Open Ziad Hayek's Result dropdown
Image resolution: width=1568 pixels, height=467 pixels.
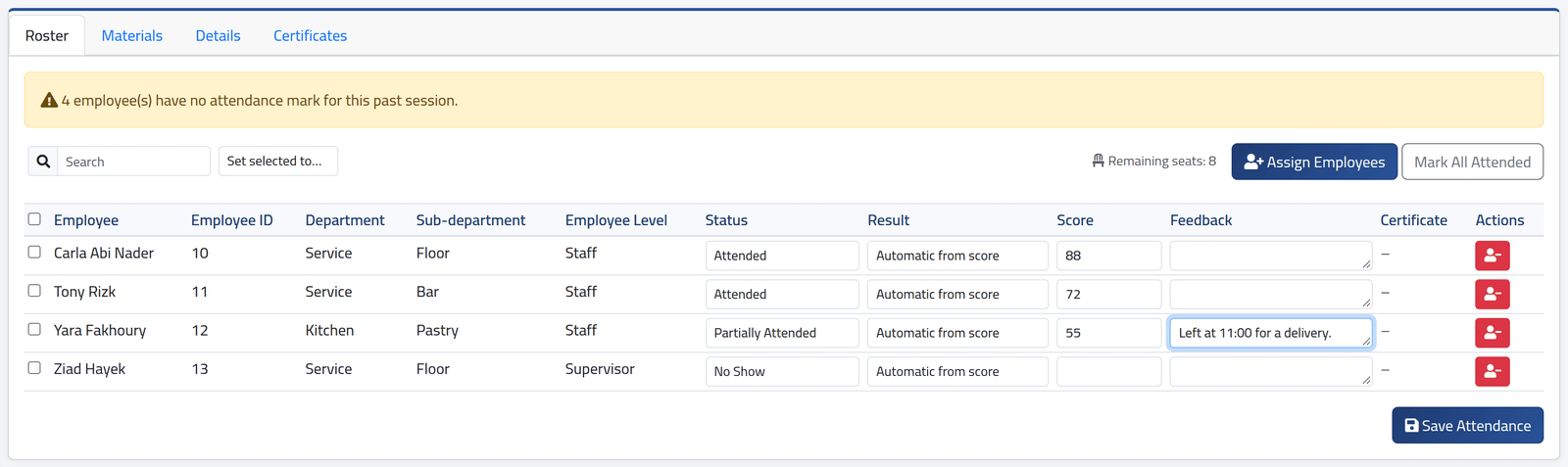click(957, 371)
